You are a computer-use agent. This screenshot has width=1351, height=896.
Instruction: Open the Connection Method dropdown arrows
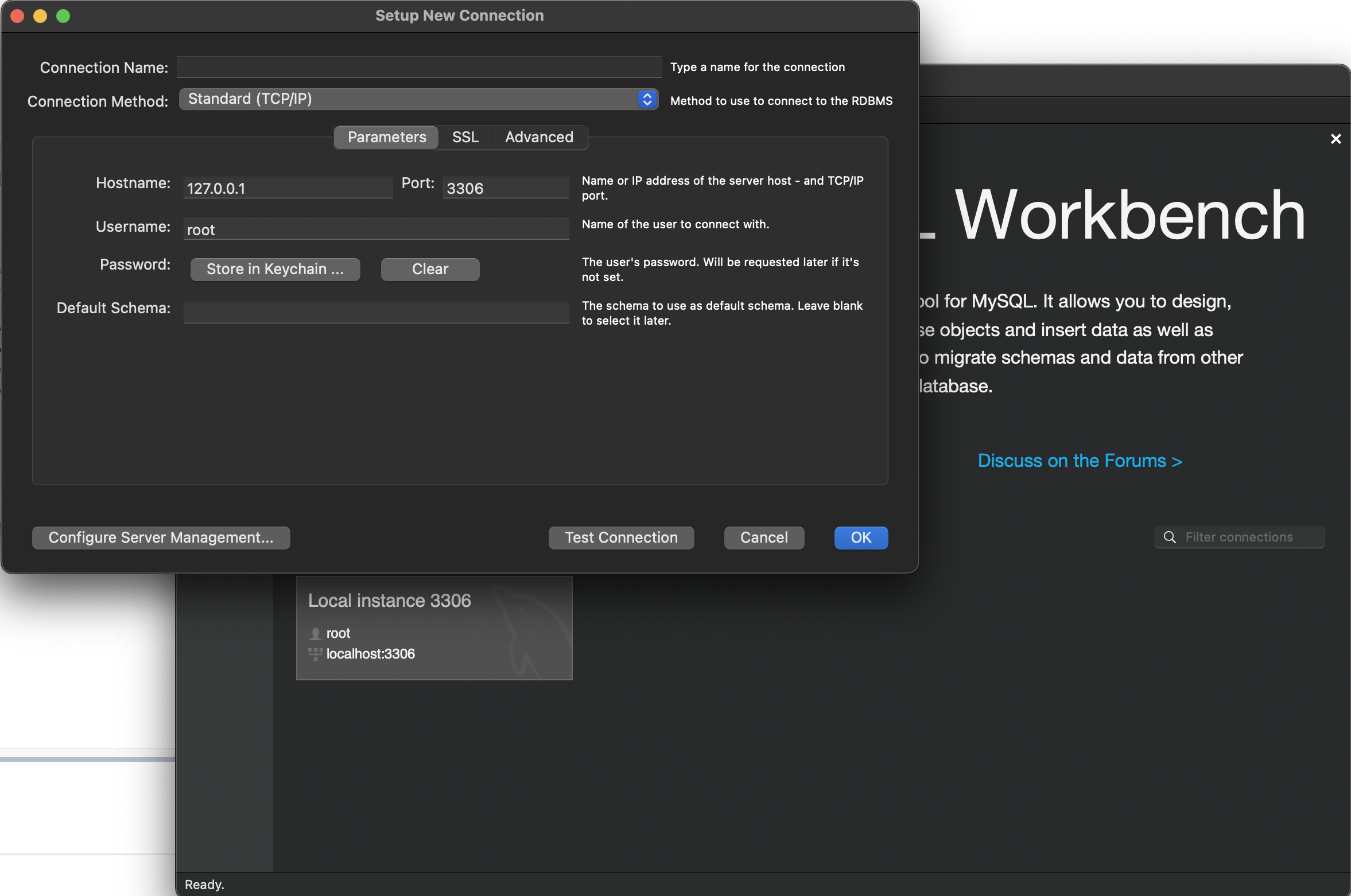[x=647, y=99]
